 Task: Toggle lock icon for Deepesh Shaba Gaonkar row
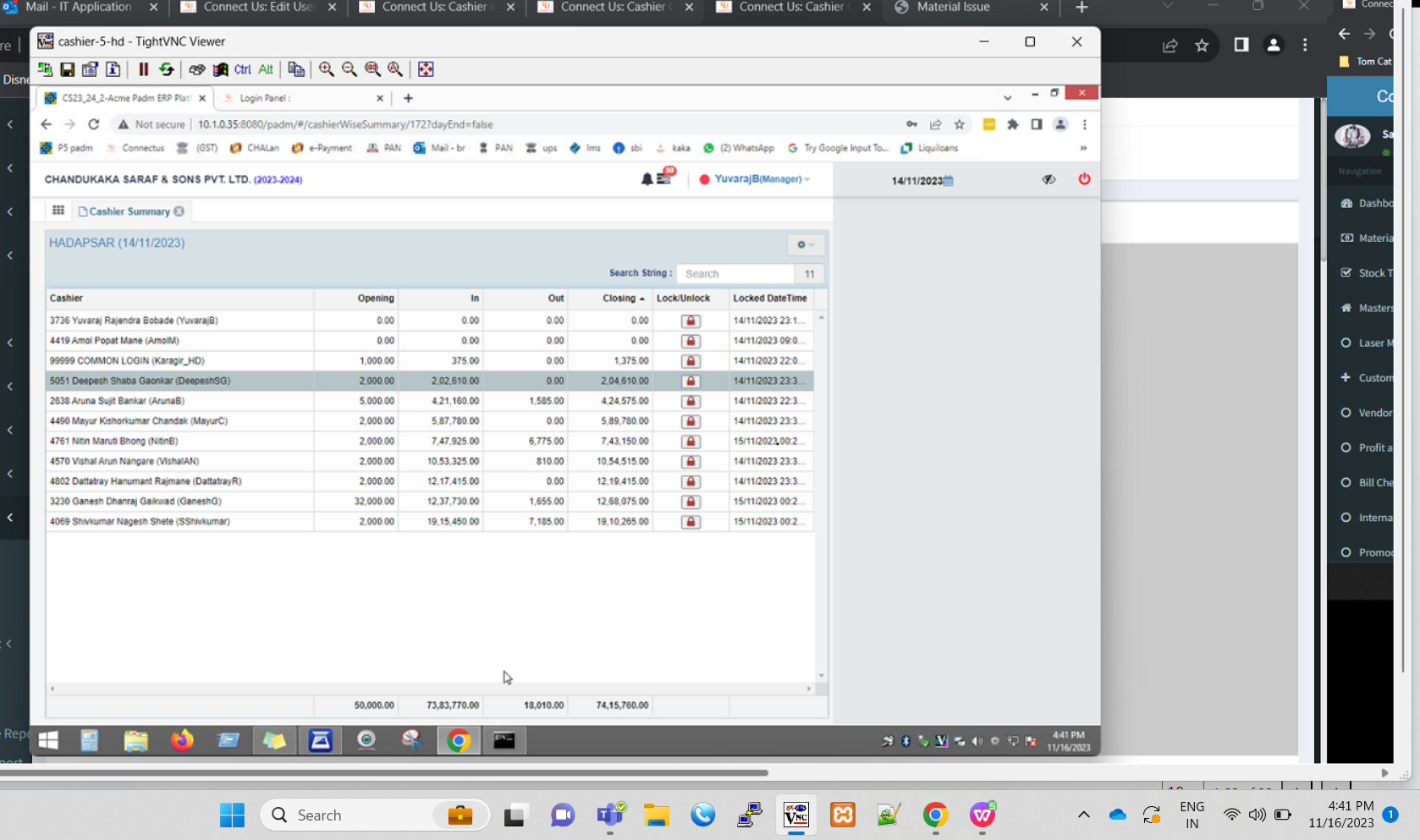pyautogui.click(x=691, y=382)
